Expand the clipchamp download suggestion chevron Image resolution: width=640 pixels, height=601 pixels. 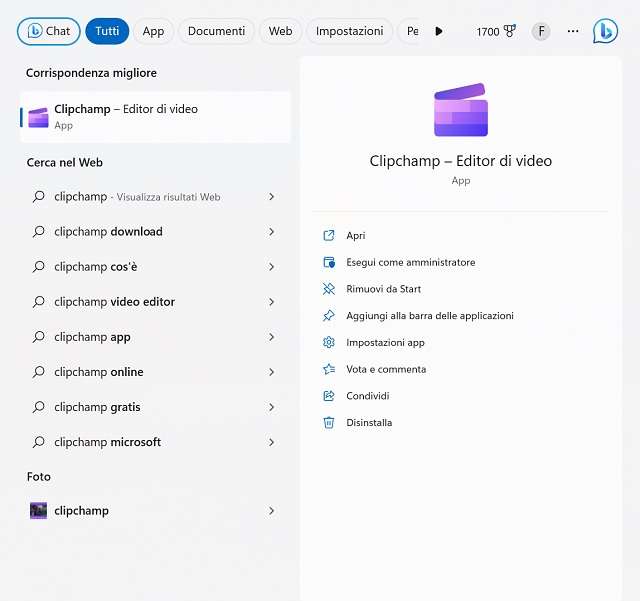(271, 232)
